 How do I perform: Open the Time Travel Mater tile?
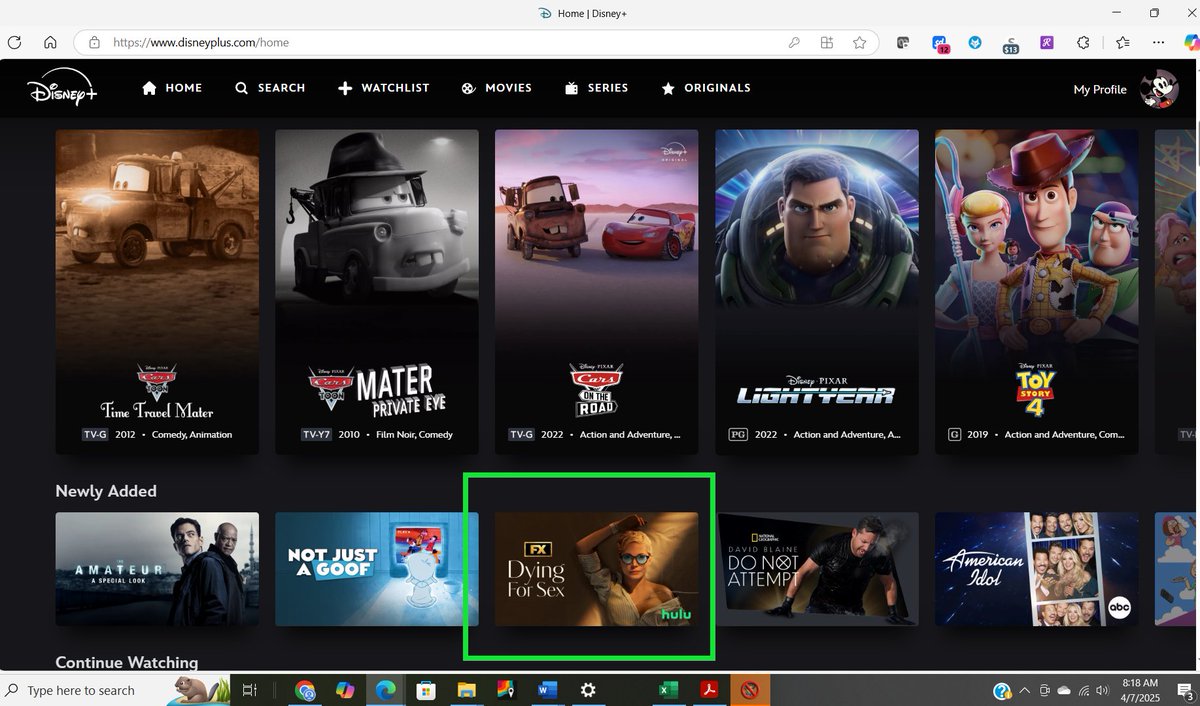coord(157,291)
